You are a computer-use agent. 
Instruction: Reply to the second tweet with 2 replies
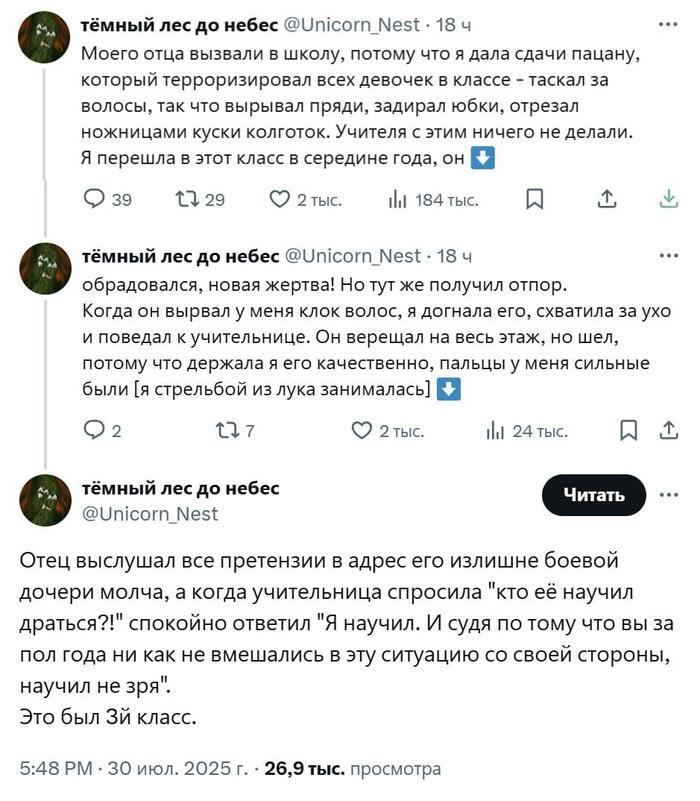[x=93, y=431]
